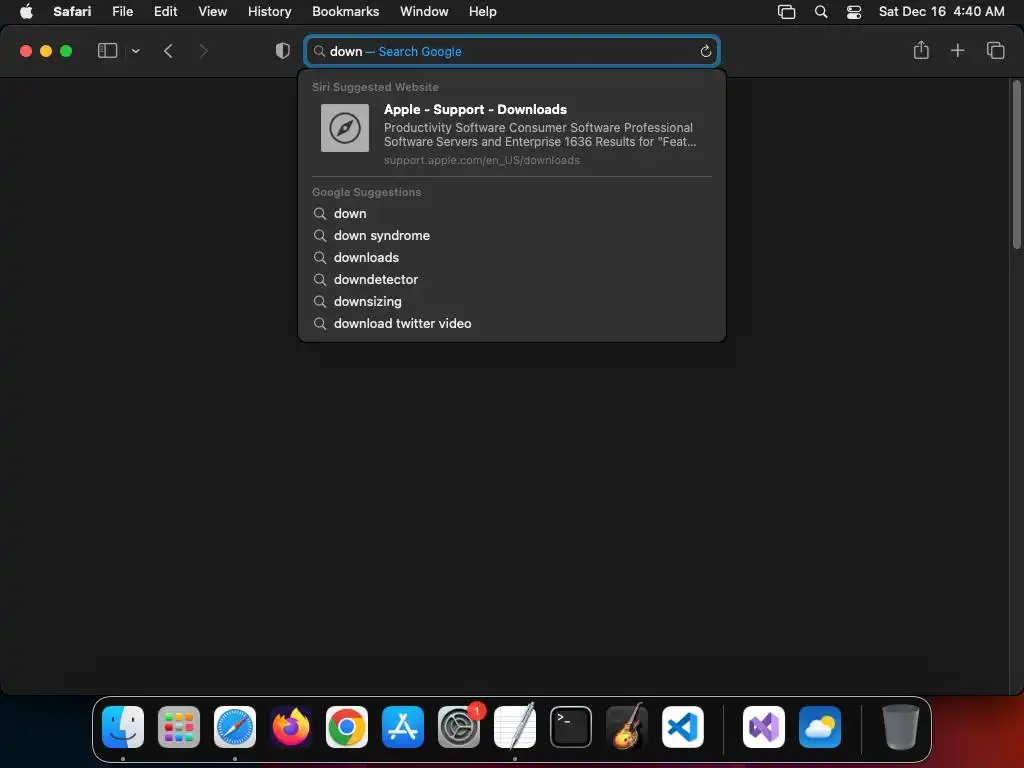Open the Share button in Safari toolbar
The width and height of the screenshot is (1024, 768).
click(x=921, y=50)
